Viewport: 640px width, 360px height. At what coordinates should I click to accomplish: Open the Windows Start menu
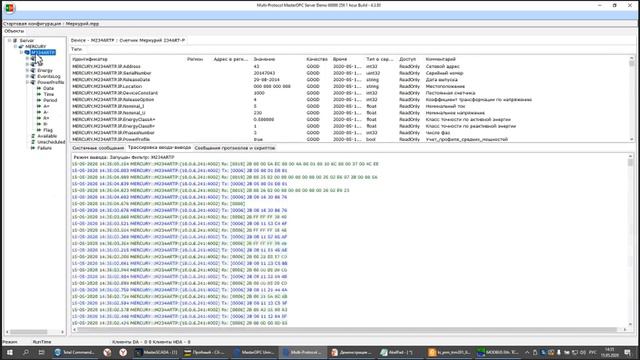point(9,352)
